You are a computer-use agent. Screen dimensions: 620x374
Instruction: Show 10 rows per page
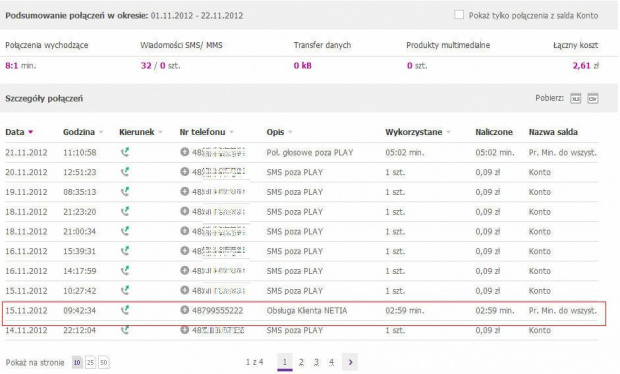(77, 362)
